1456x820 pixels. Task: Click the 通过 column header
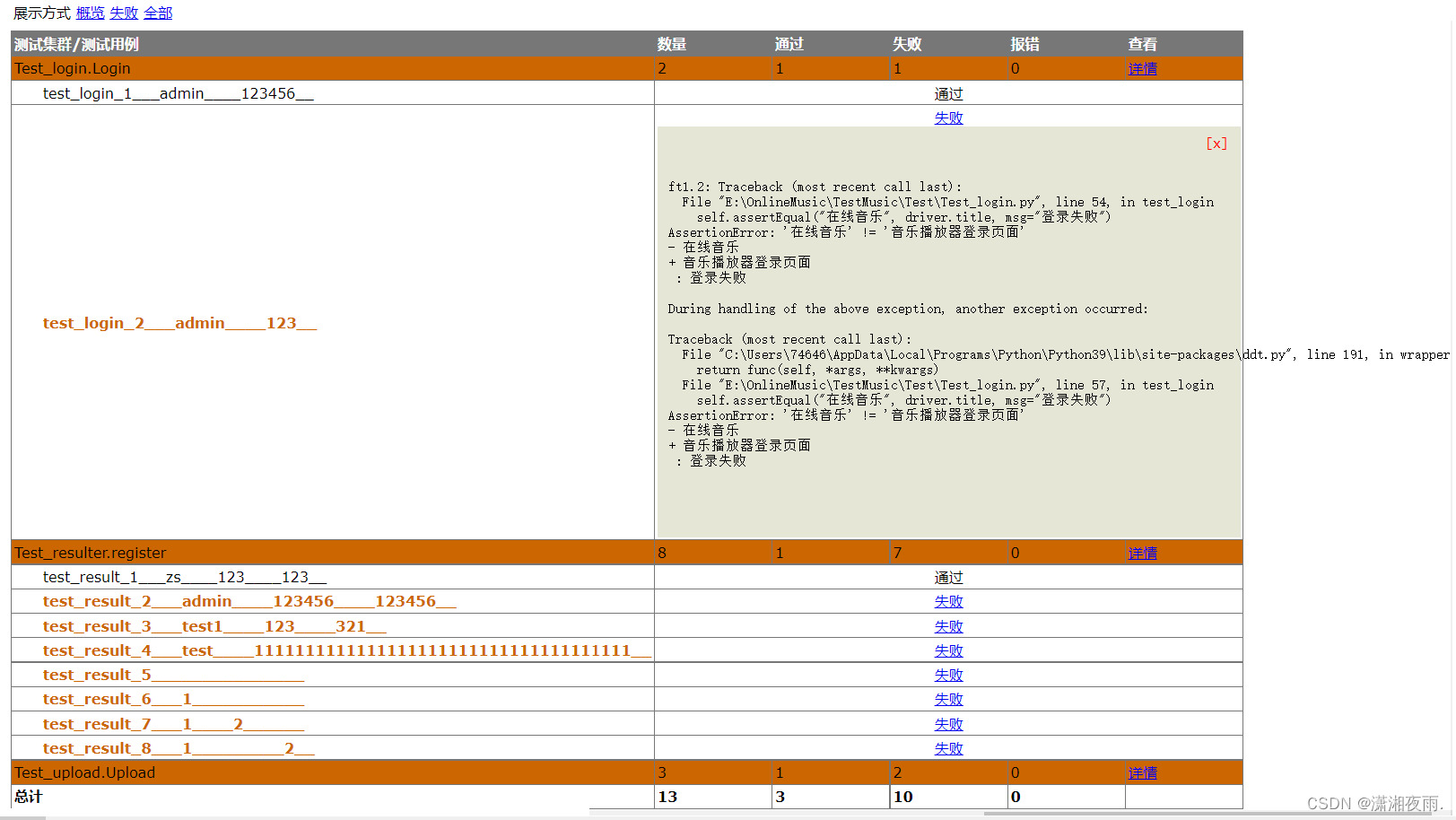tap(789, 45)
